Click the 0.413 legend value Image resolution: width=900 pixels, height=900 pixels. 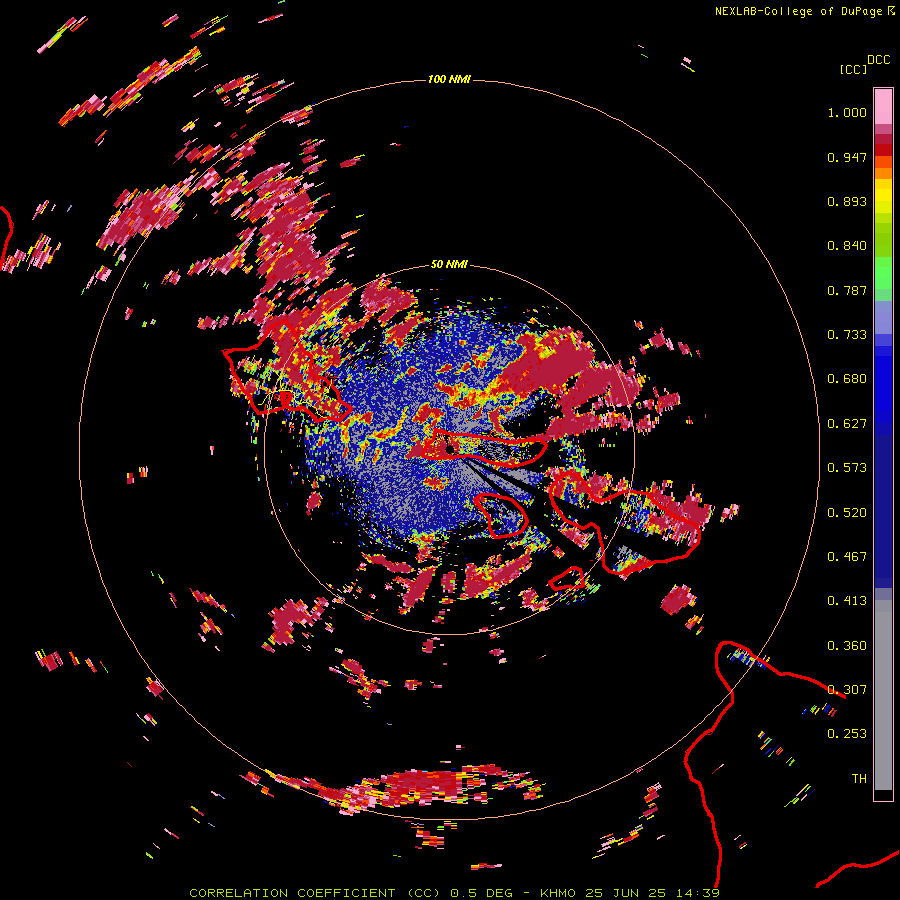[847, 601]
